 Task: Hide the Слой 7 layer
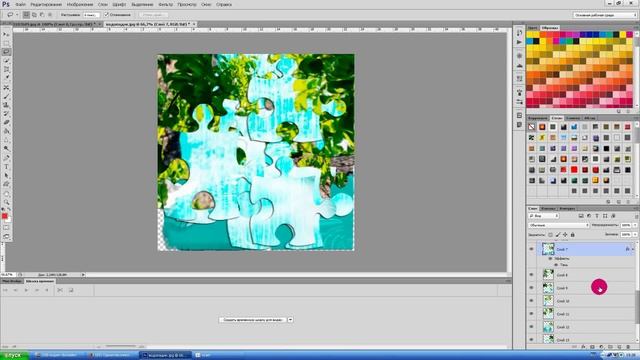[x=531, y=249]
